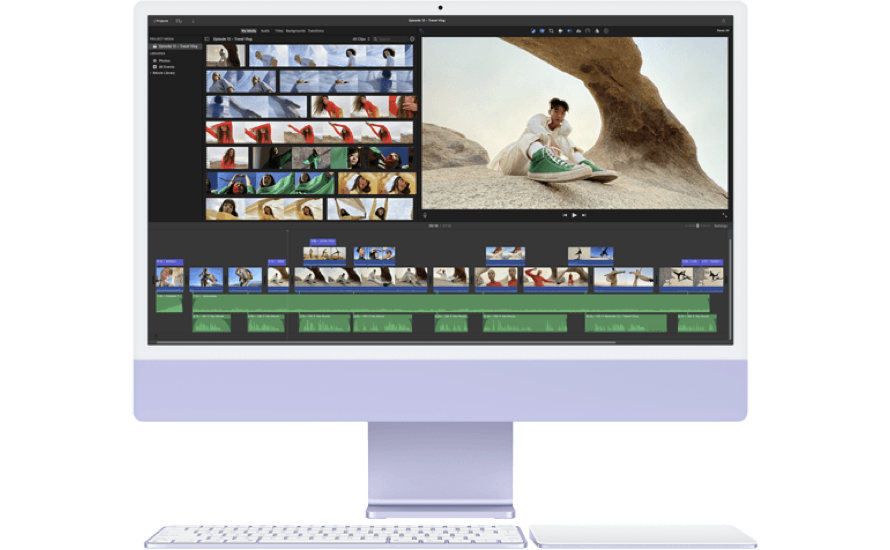Skip to the next clip
This screenshot has width=890, height=550.
point(583,215)
